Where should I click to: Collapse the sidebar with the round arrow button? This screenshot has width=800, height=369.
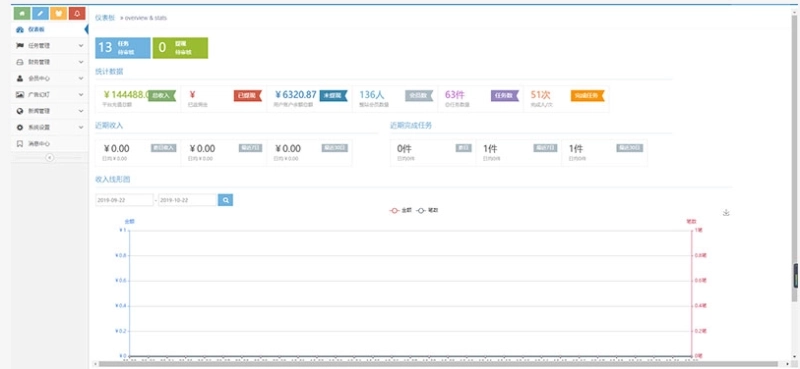point(49,158)
